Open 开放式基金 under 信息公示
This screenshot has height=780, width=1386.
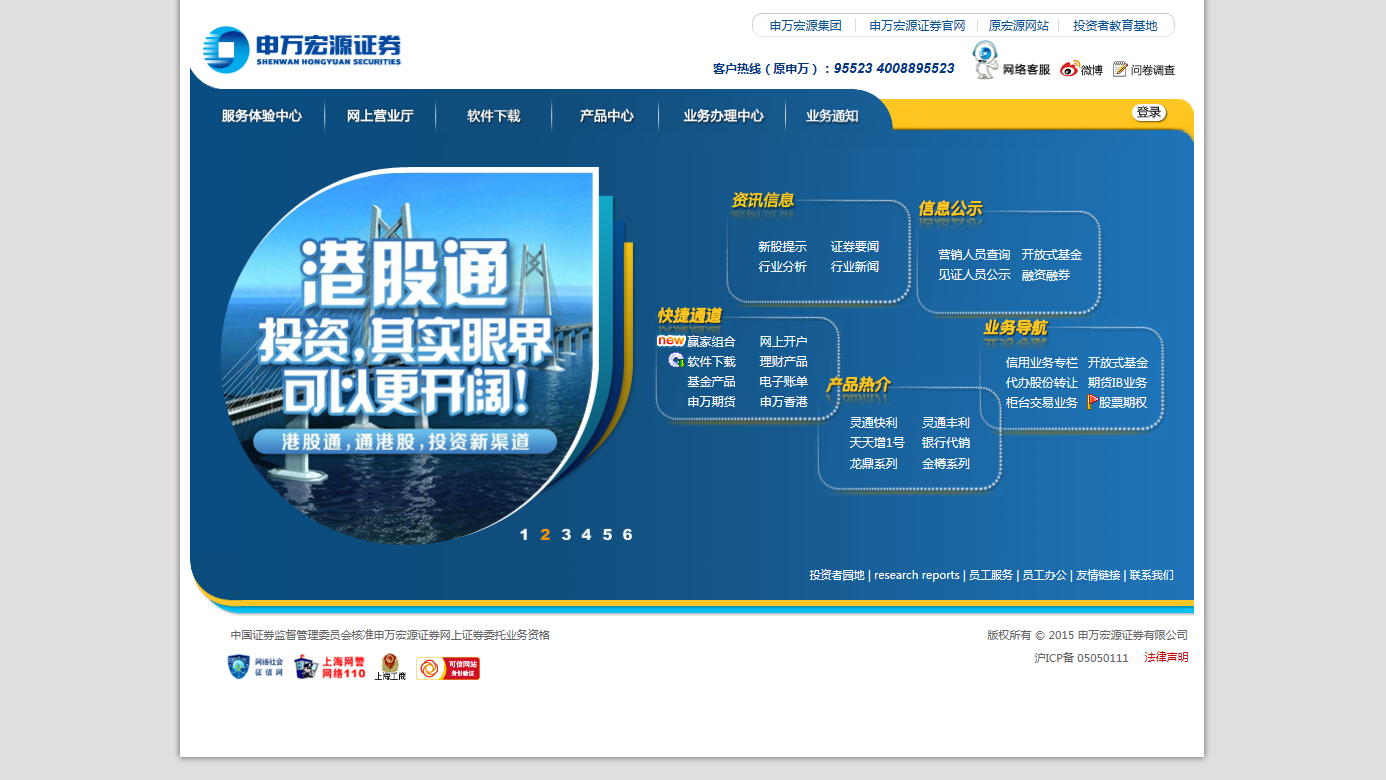(1052, 255)
